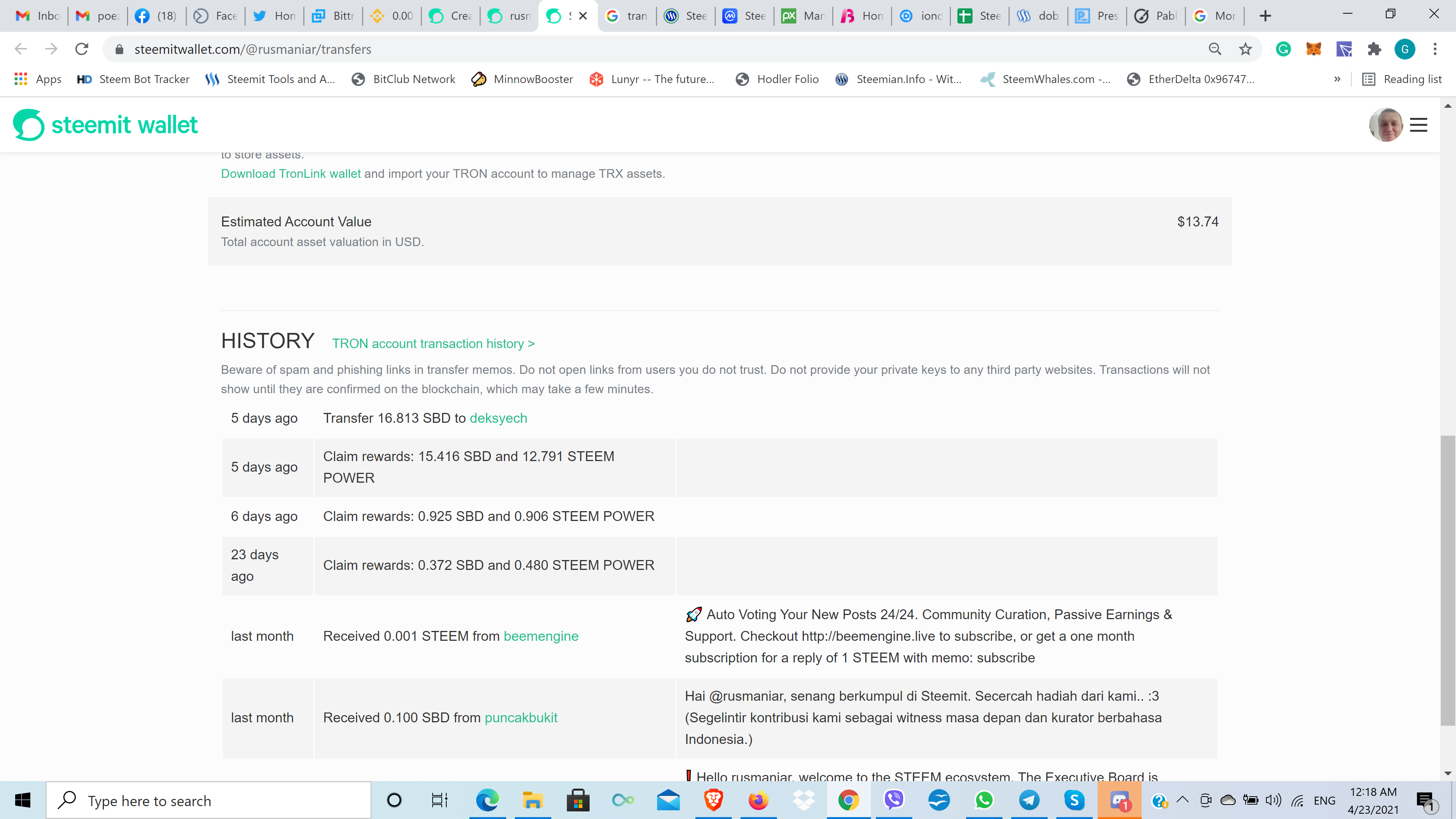Open Steem Bot Tracker bookmark
This screenshot has width=1456, height=819.
point(133,79)
